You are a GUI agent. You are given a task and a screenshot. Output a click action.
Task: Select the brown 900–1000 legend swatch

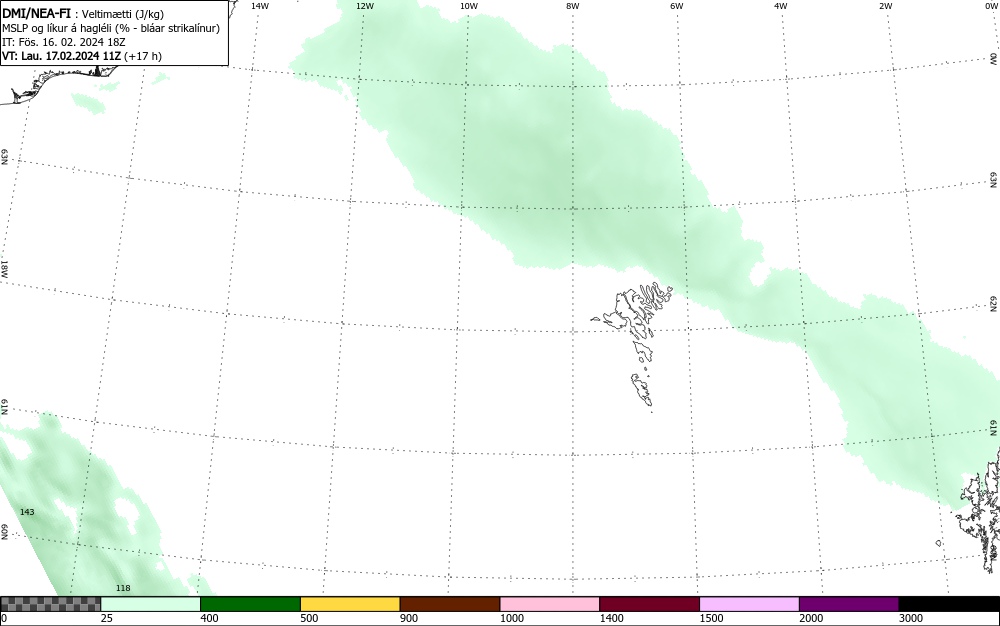point(450,604)
